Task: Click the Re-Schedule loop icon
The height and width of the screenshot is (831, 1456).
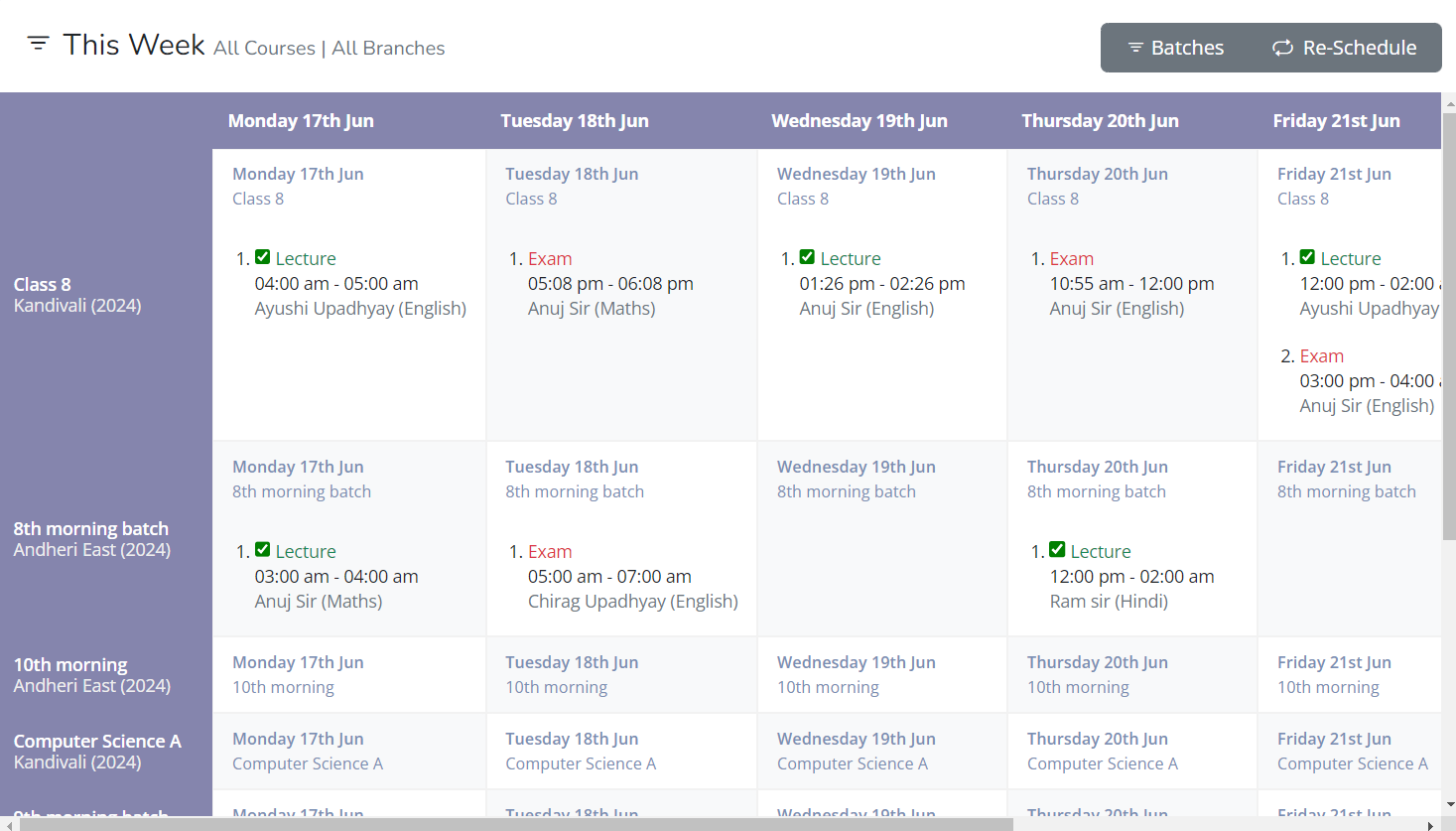Action: [1282, 48]
